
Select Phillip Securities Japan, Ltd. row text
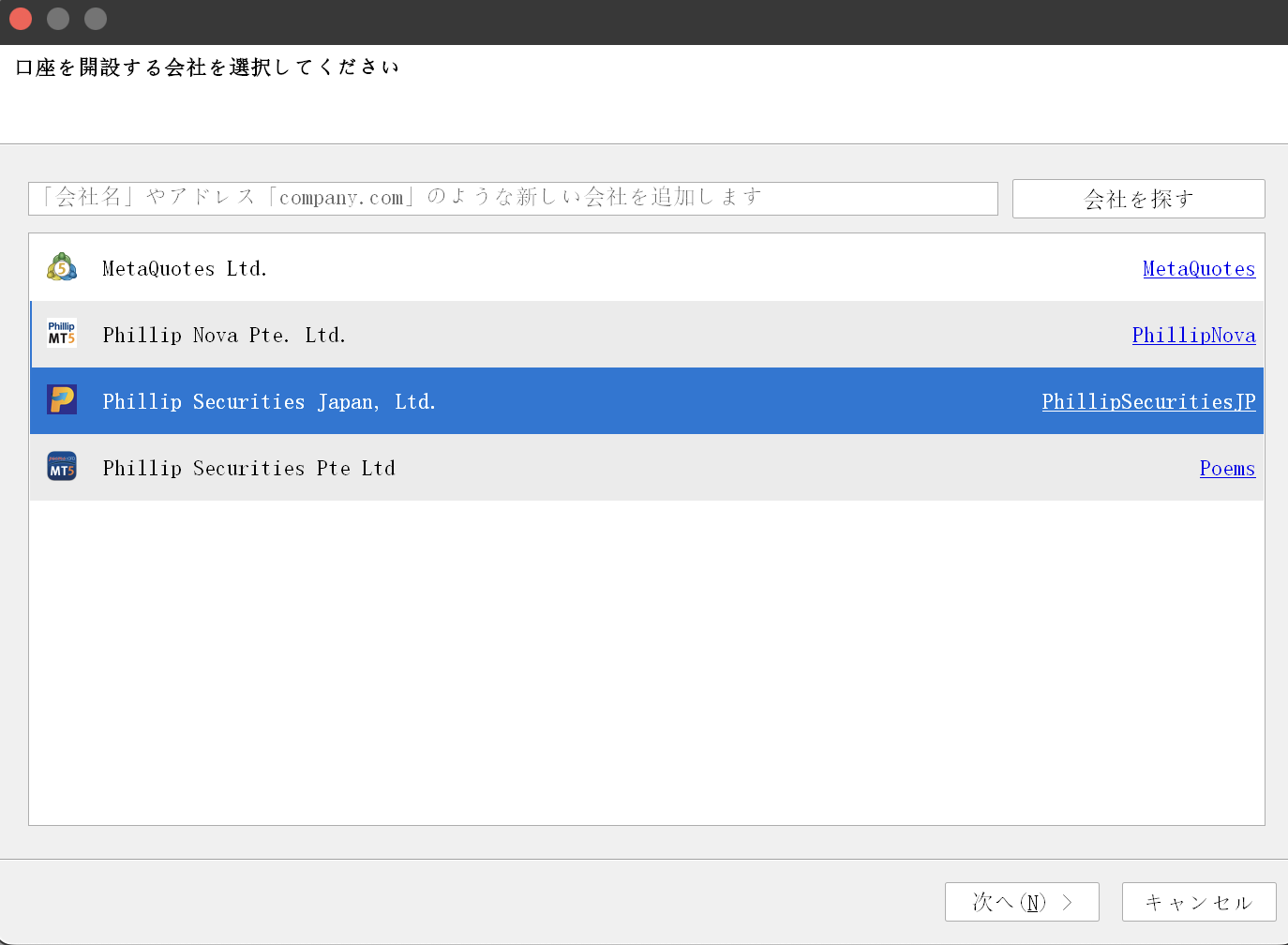(x=269, y=402)
